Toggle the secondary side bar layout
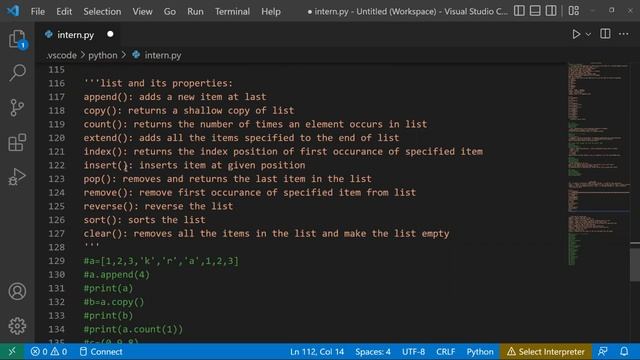 551,11
